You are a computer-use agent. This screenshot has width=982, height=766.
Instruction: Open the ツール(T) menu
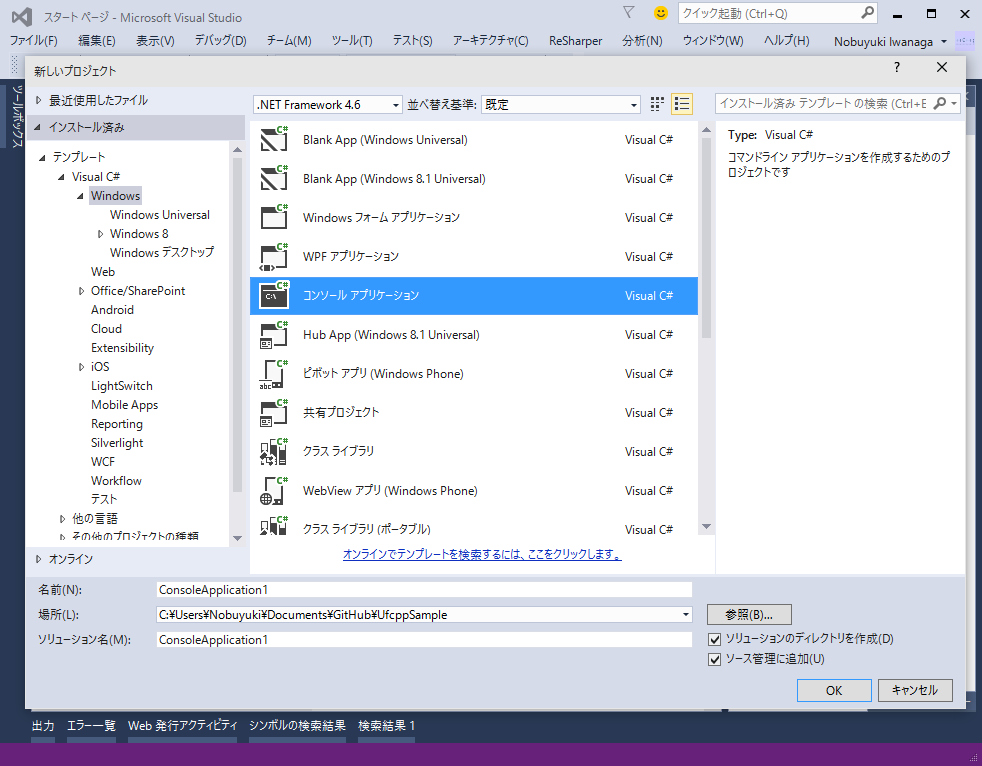click(352, 41)
